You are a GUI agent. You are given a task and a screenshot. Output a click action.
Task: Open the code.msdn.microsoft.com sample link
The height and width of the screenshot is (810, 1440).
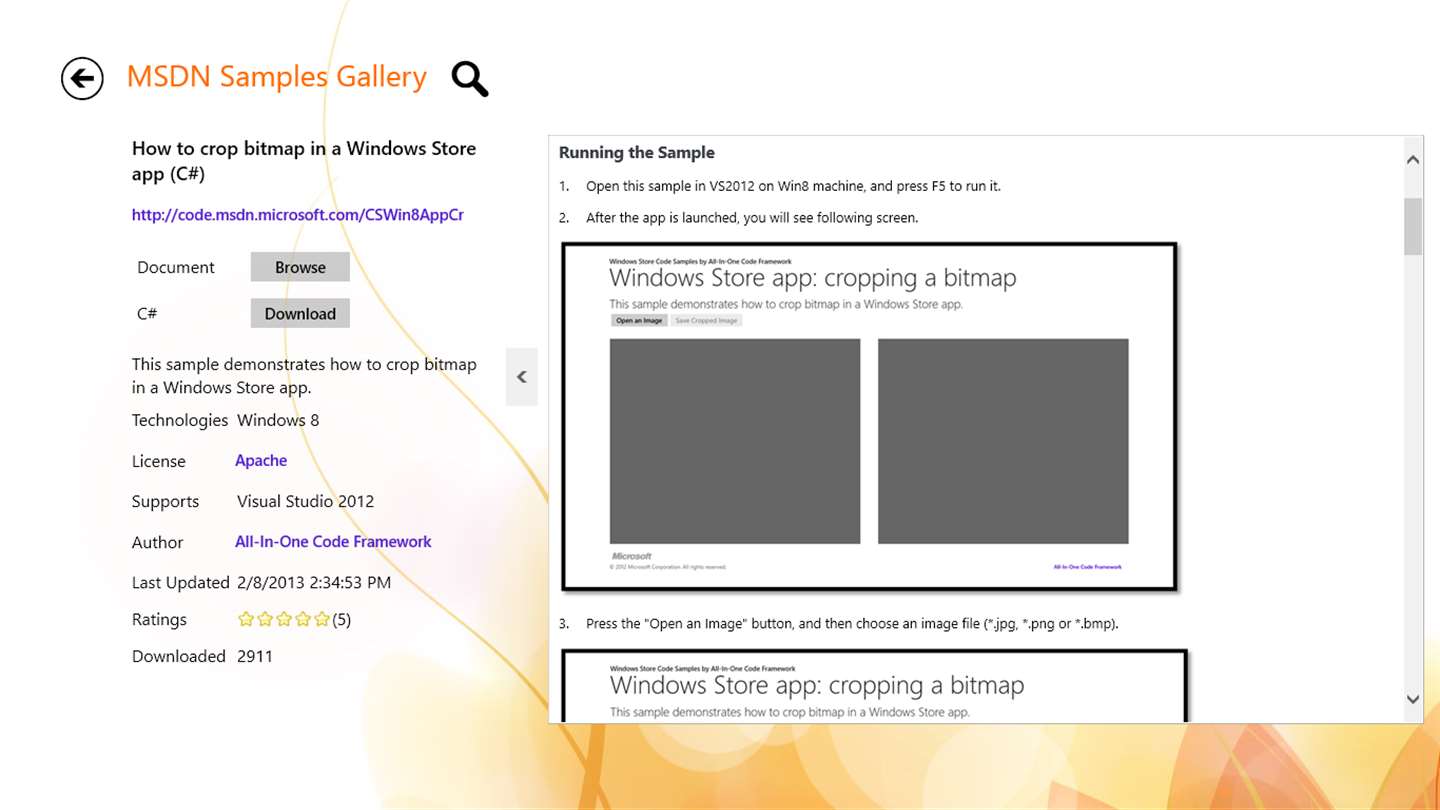(298, 215)
